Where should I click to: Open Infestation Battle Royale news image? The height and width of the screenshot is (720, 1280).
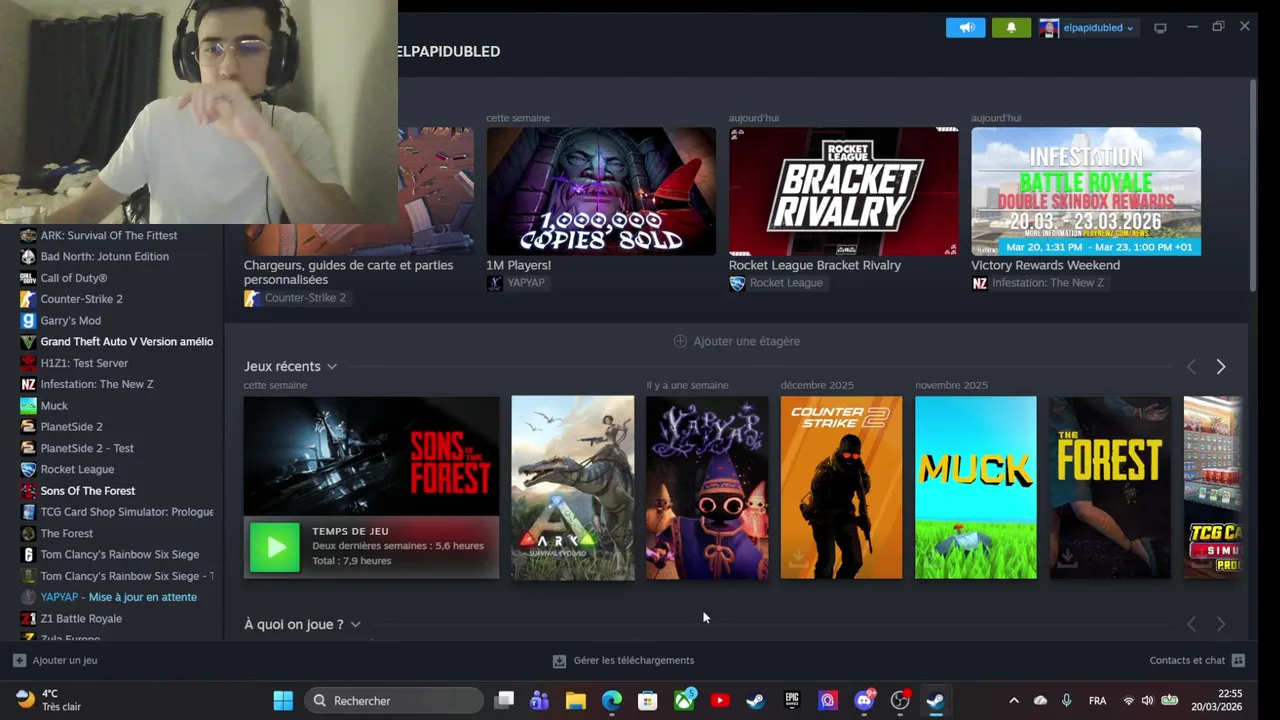pyautogui.click(x=1086, y=191)
